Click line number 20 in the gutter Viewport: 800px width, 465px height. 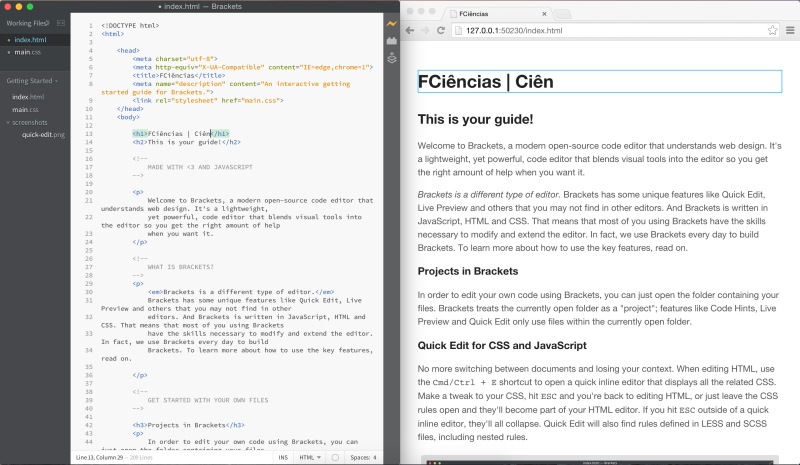pyautogui.click(x=89, y=192)
